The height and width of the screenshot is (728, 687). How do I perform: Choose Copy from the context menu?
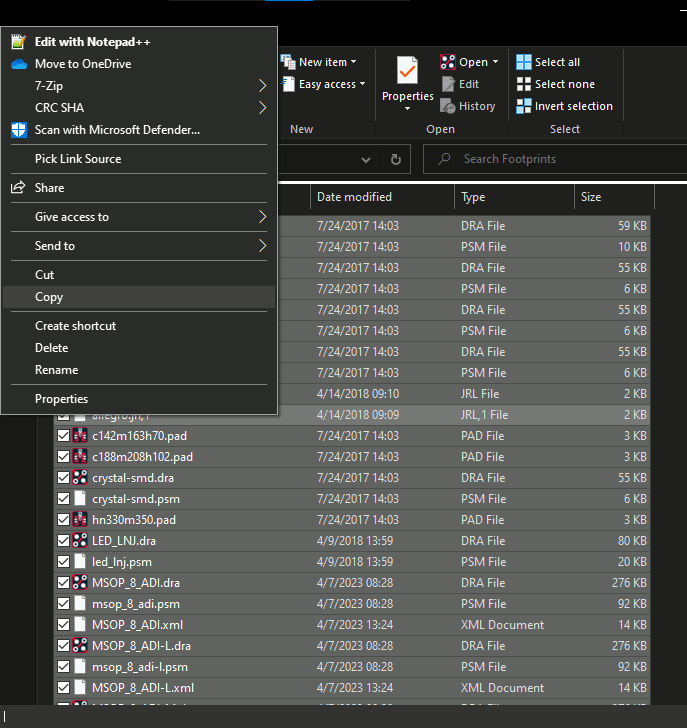pyautogui.click(x=139, y=297)
